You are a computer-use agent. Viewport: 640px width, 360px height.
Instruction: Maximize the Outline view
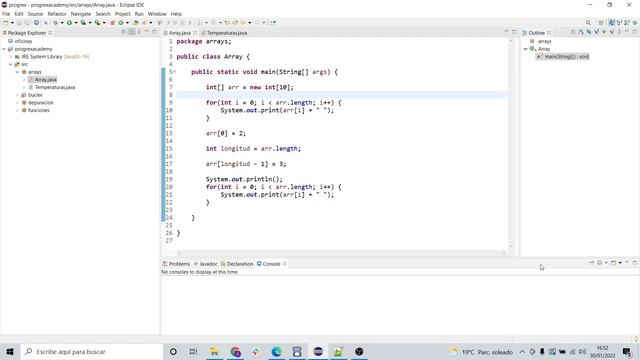point(635,32)
